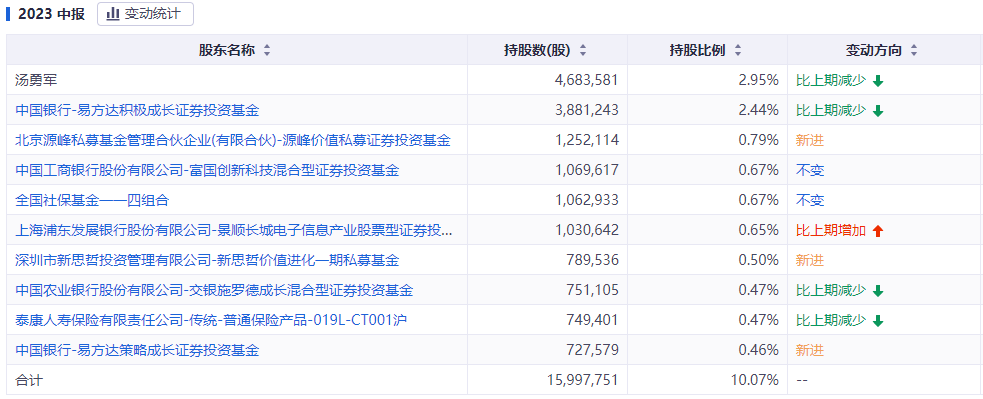Open the 变动统计 button
983x399 pixels.
[x=145, y=14]
